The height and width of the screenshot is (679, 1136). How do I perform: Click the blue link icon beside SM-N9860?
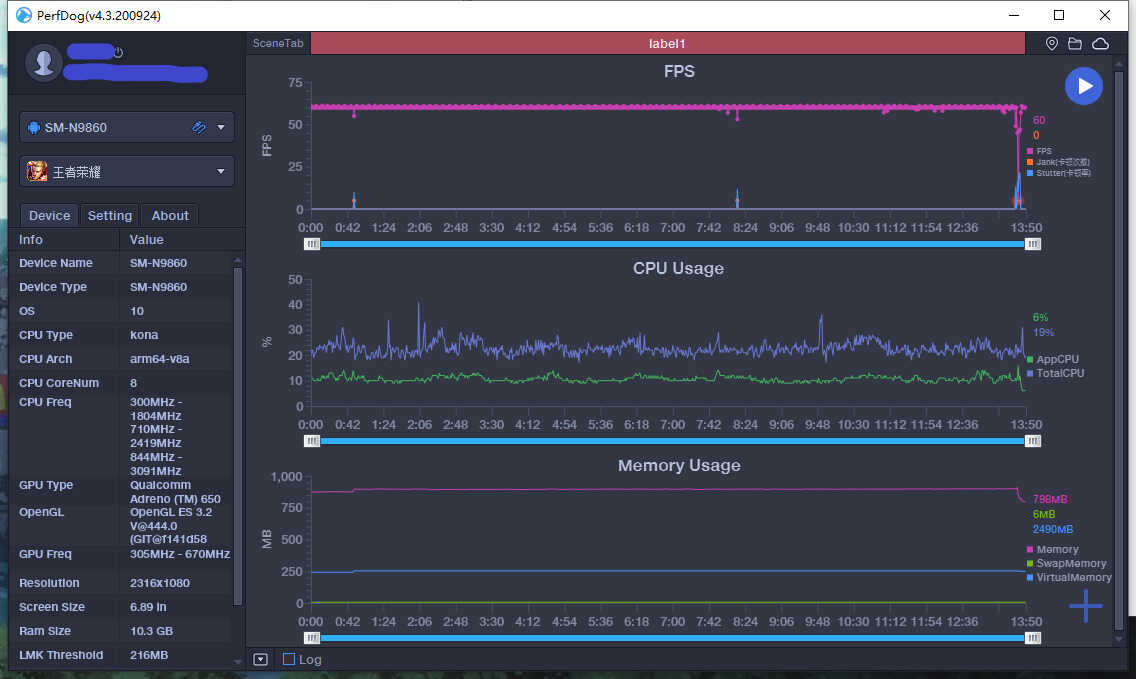tap(199, 127)
